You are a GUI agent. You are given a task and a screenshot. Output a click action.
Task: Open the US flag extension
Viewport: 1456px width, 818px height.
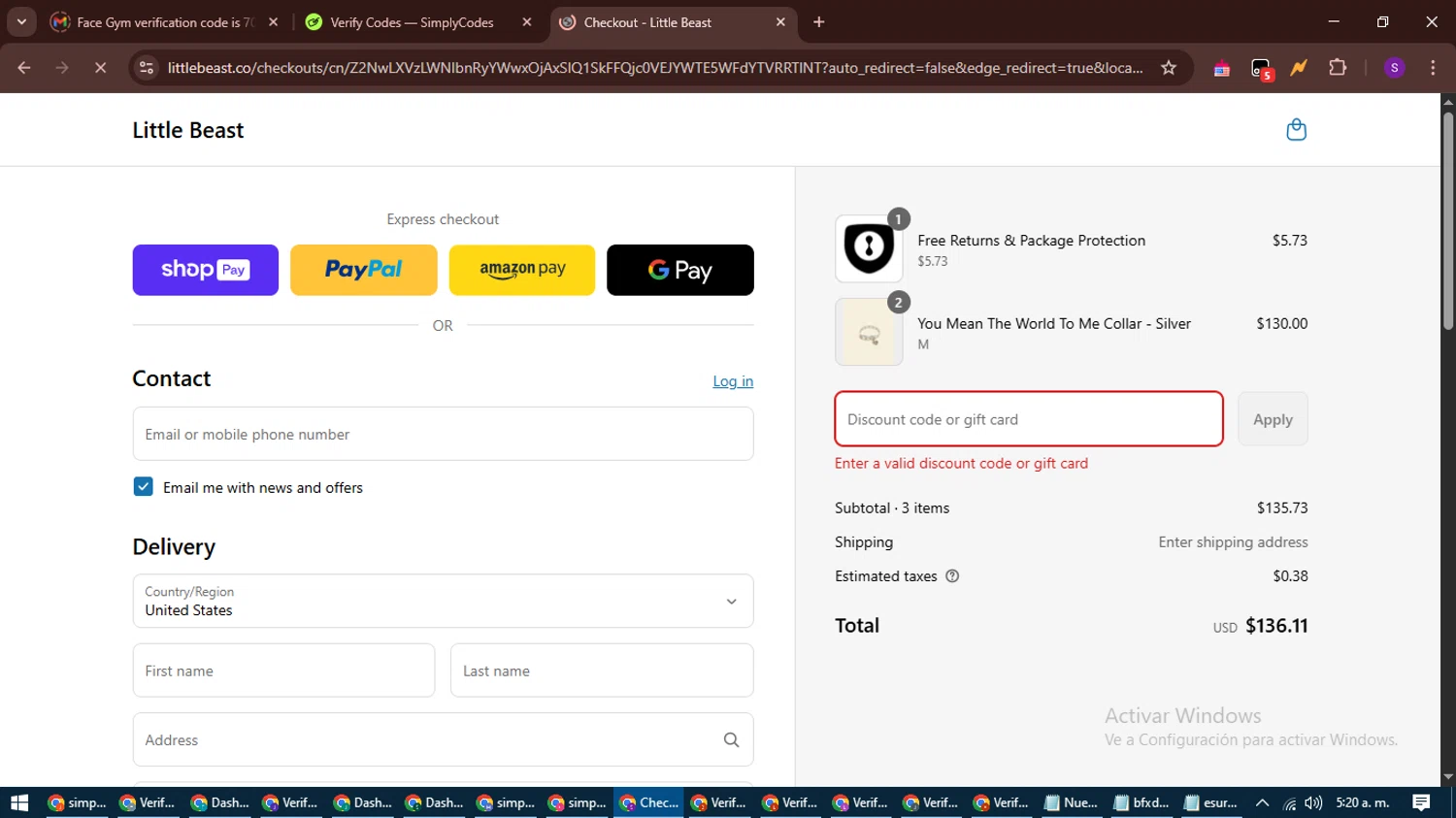point(1222,68)
